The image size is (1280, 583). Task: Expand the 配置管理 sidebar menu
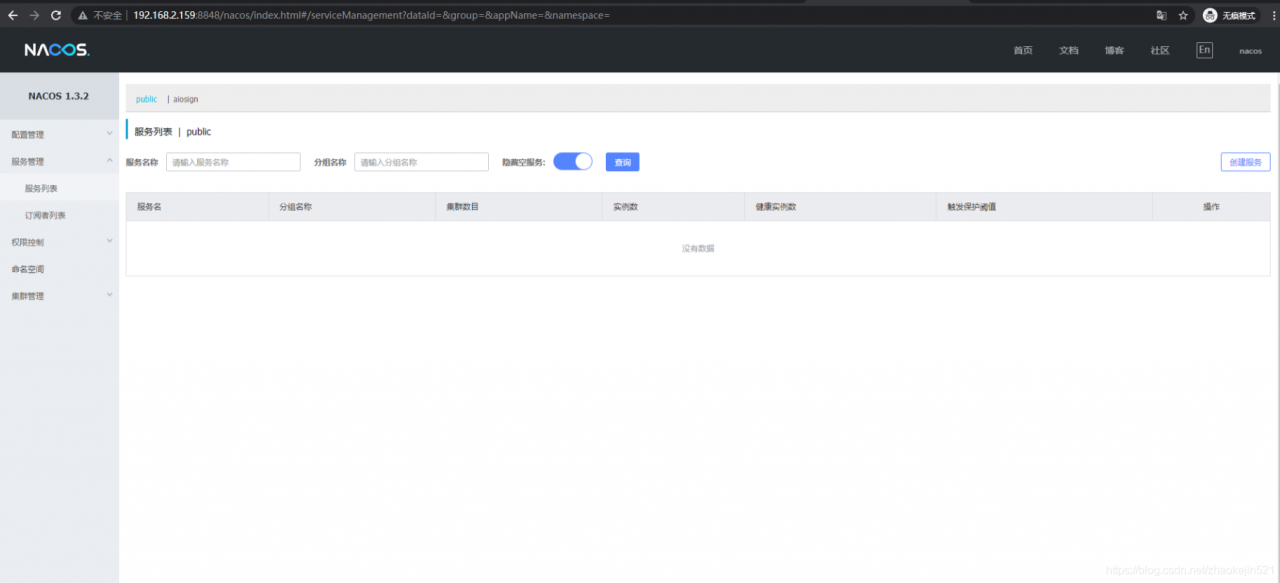coord(60,134)
